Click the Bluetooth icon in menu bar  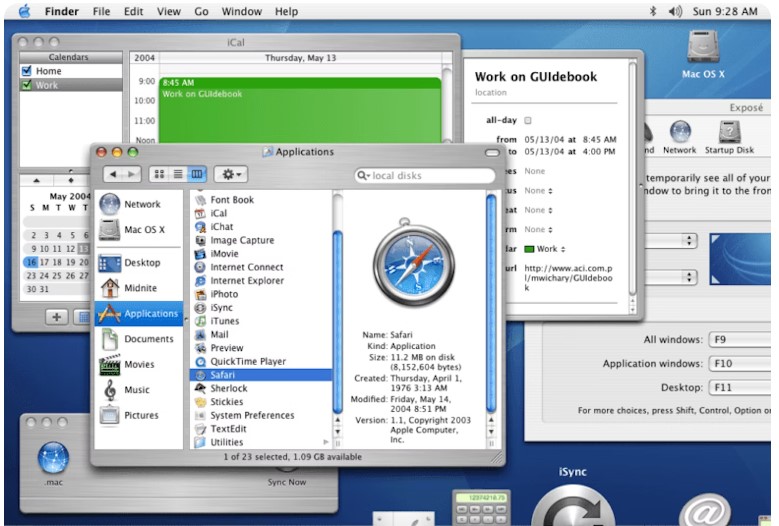tap(653, 11)
